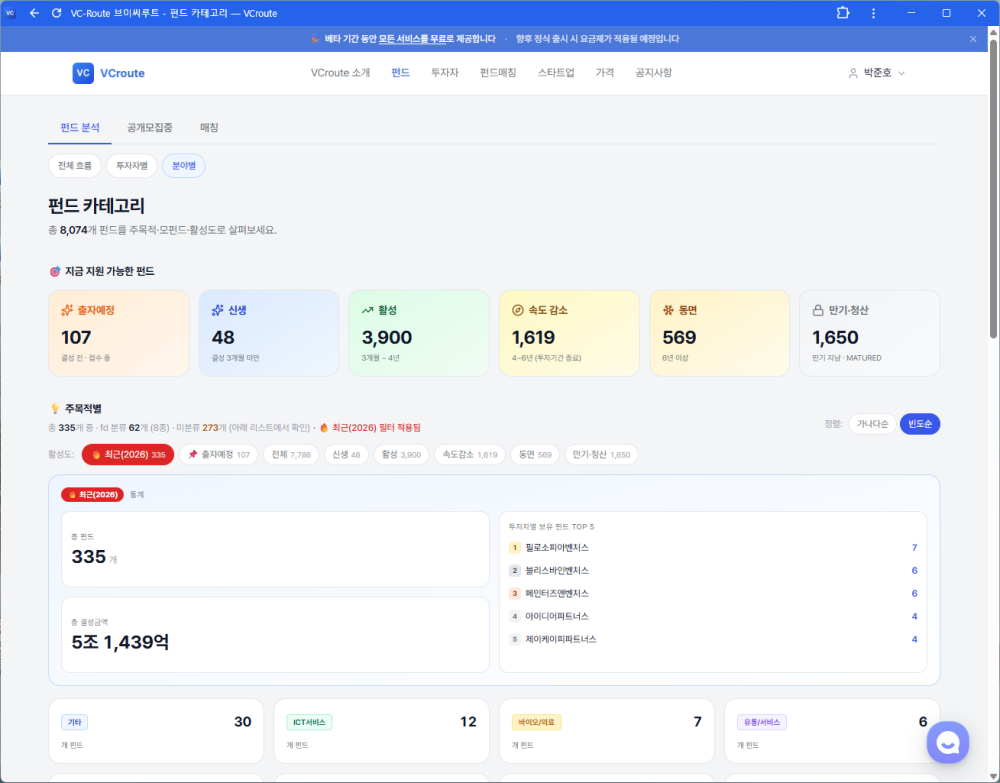Open the 활성 3,900 fund status card
Image resolution: width=1000 pixels, height=783 pixels.
click(x=419, y=333)
